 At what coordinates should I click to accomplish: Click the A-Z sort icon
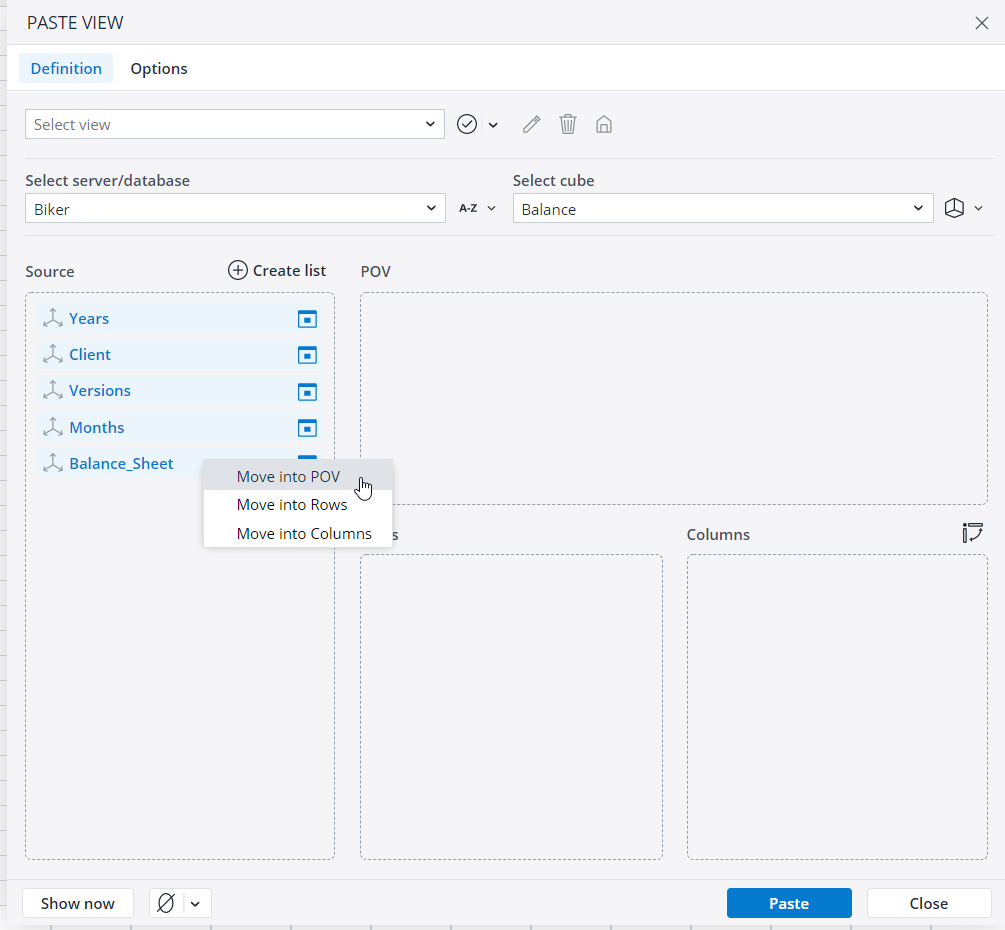(x=468, y=208)
